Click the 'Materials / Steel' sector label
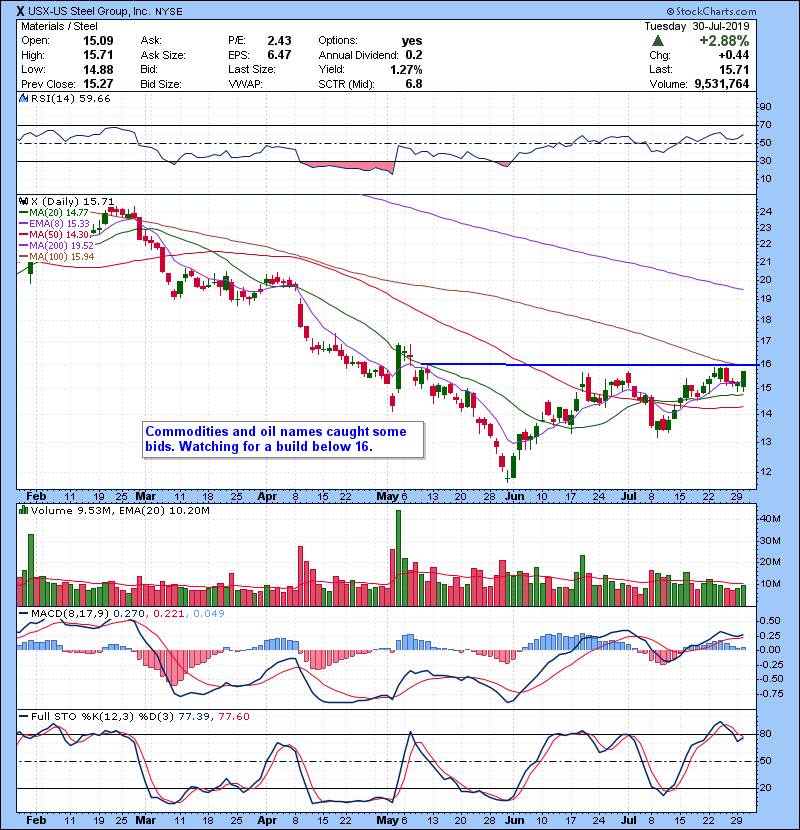The image size is (800, 830). 59,26
